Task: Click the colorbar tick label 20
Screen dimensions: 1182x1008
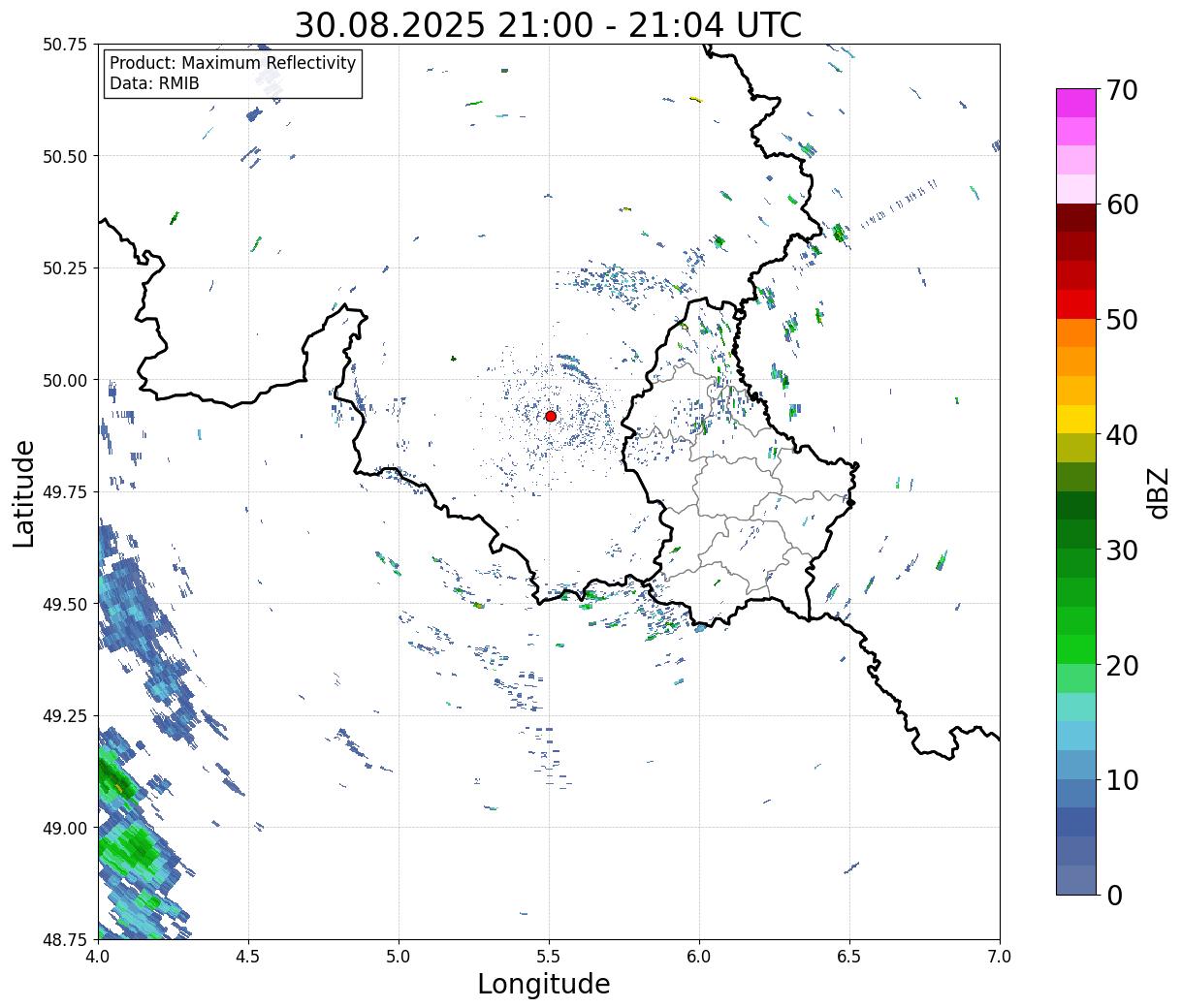Action: (1122, 665)
